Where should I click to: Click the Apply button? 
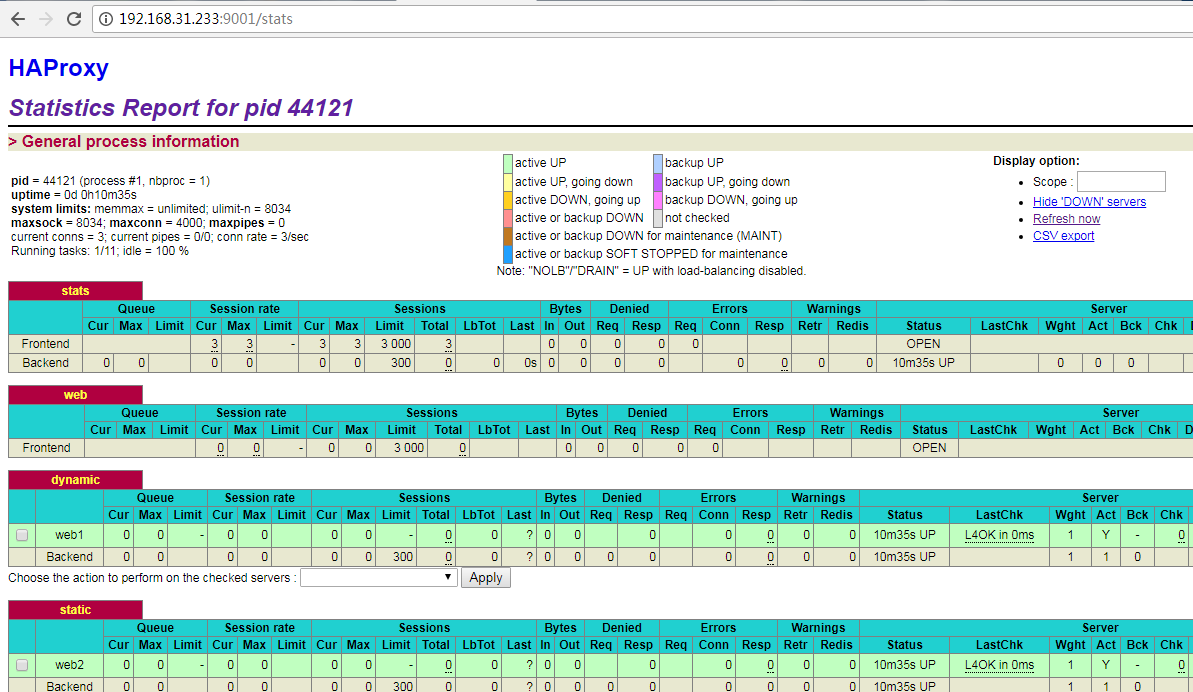click(485, 578)
